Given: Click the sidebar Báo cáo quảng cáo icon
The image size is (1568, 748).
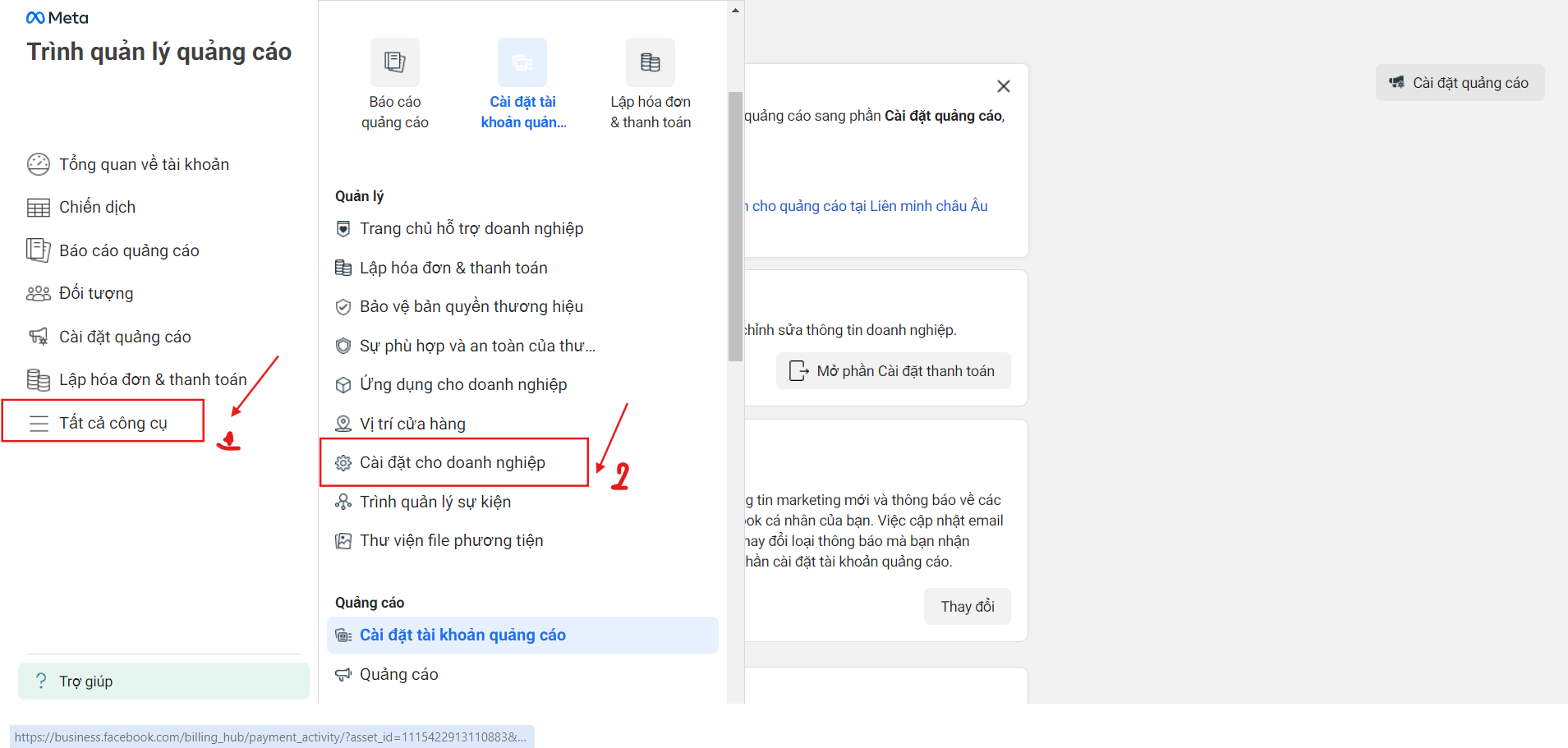Looking at the screenshot, I should 39,250.
